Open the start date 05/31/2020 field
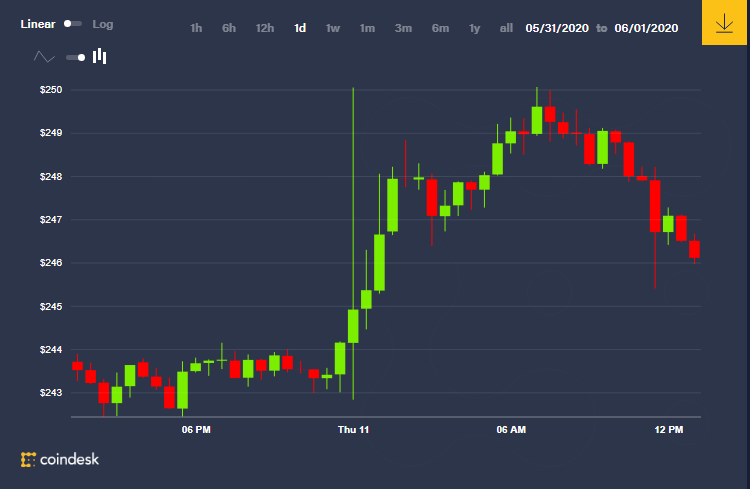 (x=557, y=28)
